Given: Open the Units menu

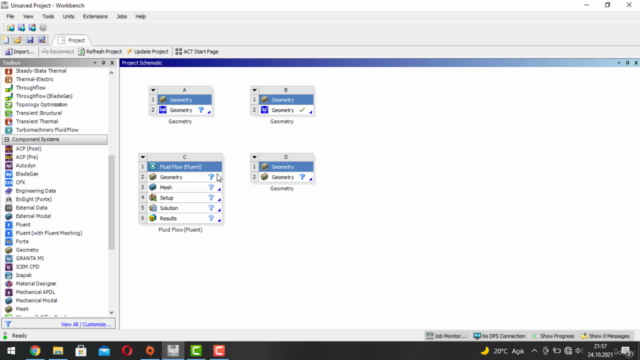Looking at the screenshot, I should 68,16.
